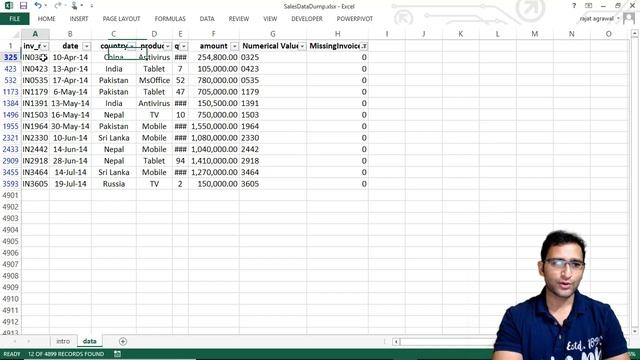
Task: Click product cell MsOffice
Action: point(154,80)
